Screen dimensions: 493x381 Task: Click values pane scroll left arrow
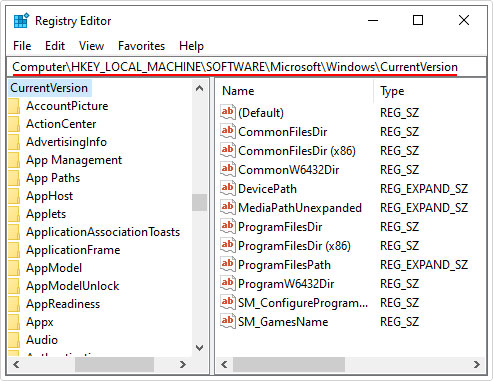(224, 365)
